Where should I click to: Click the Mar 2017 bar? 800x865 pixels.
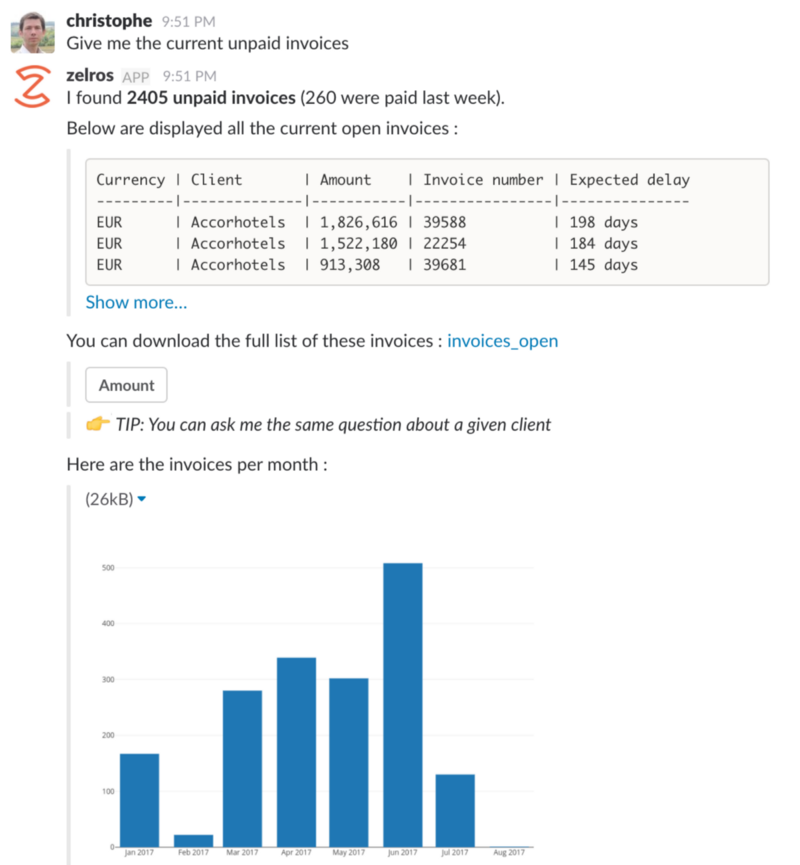coord(243,768)
